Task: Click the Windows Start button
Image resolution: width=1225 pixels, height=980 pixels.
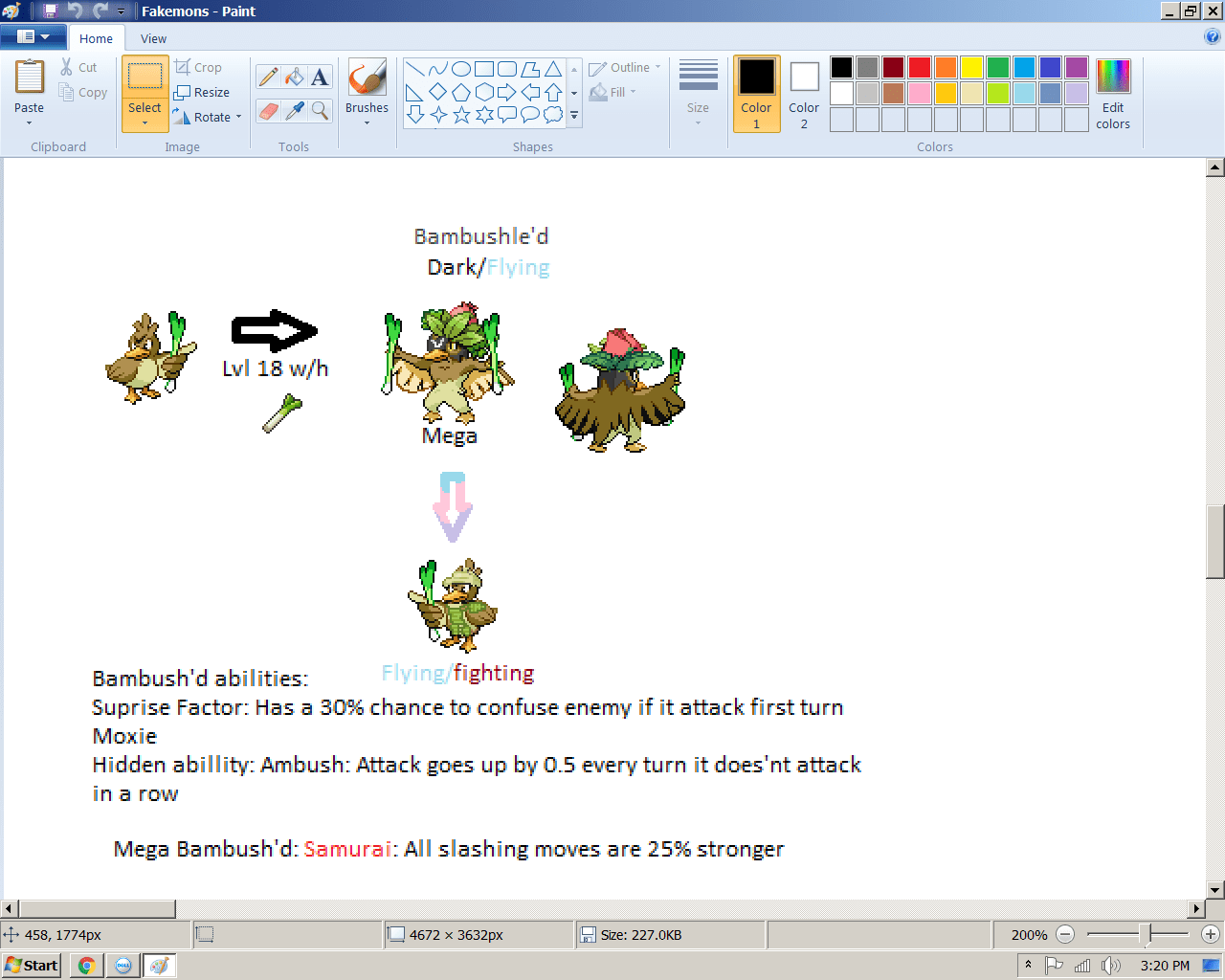Action: (x=32, y=965)
